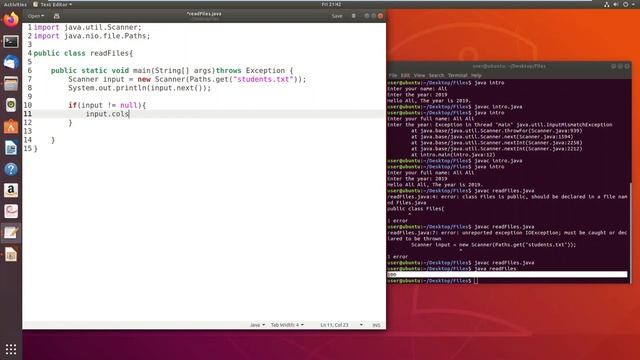The width and height of the screenshot is (640, 360).
Task: Open the Help dock icon
Action: click(x=11, y=169)
